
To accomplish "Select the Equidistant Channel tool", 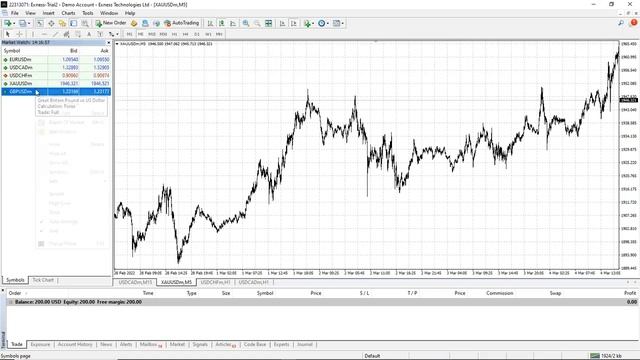I will click(x=67, y=34).
